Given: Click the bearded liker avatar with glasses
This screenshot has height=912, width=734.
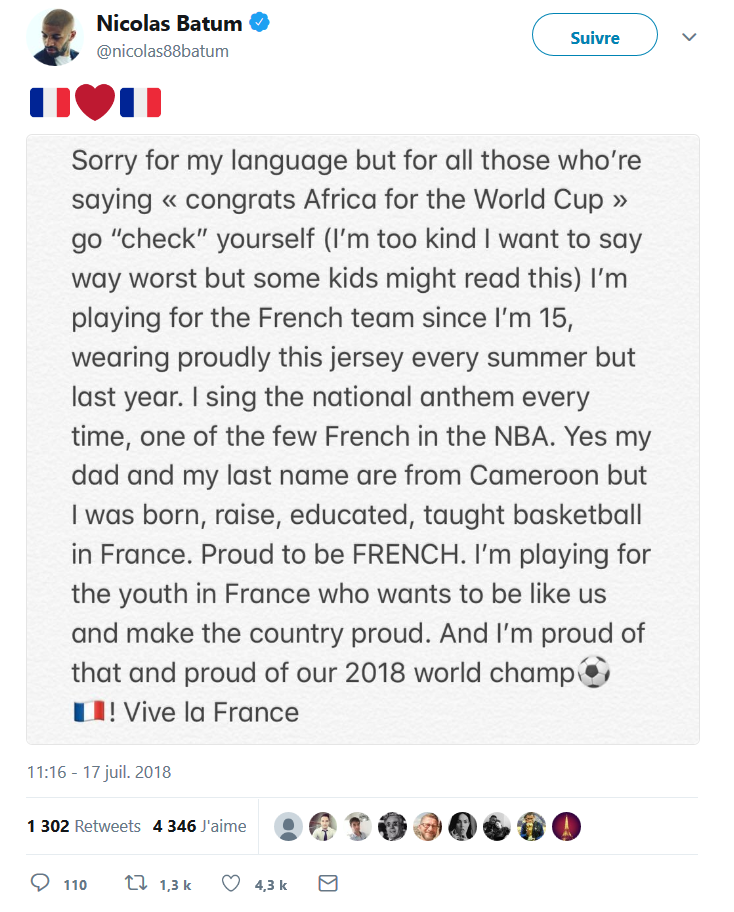Looking at the screenshot, I should (427, 826).
